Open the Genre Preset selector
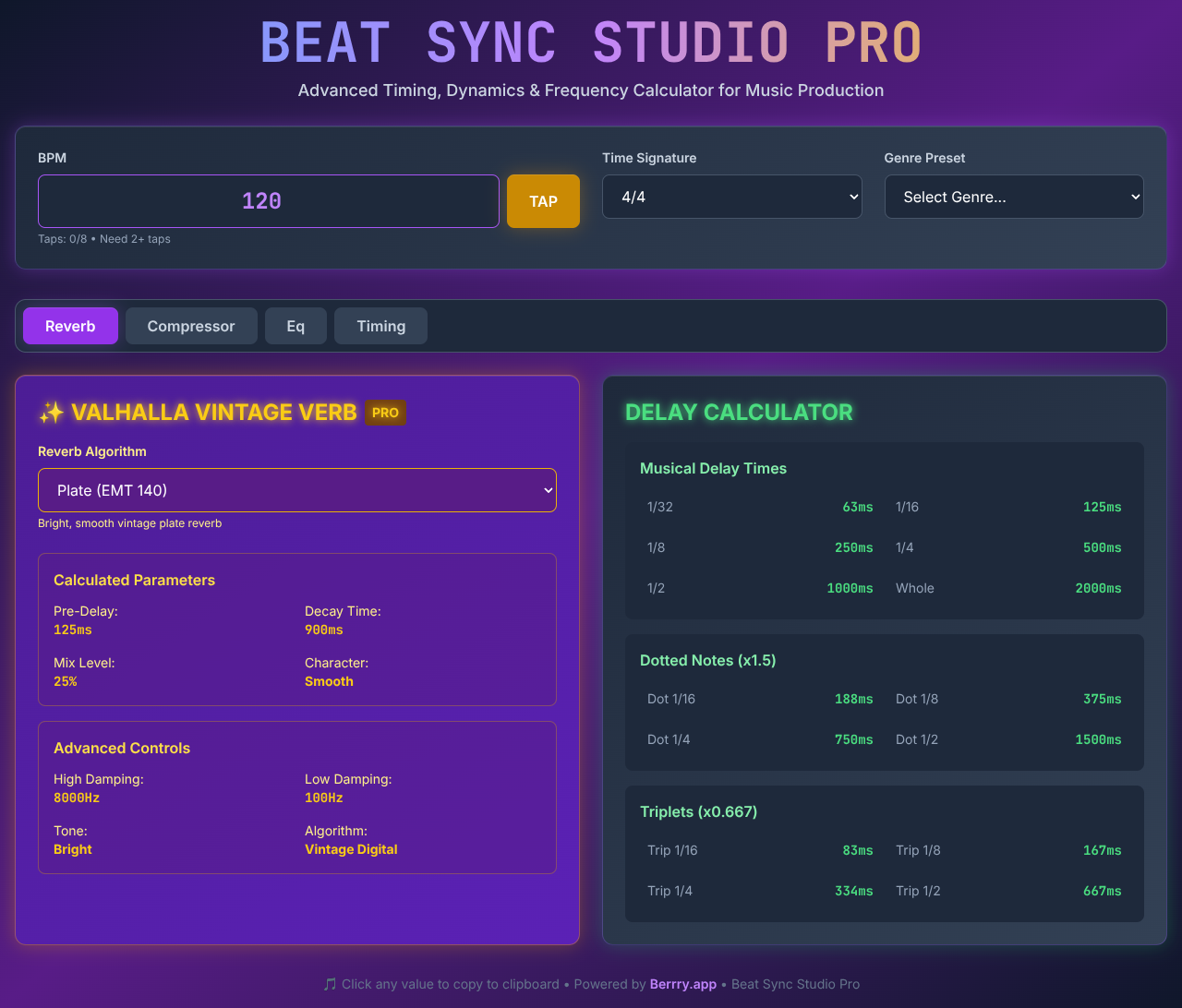 (1013, 197)
